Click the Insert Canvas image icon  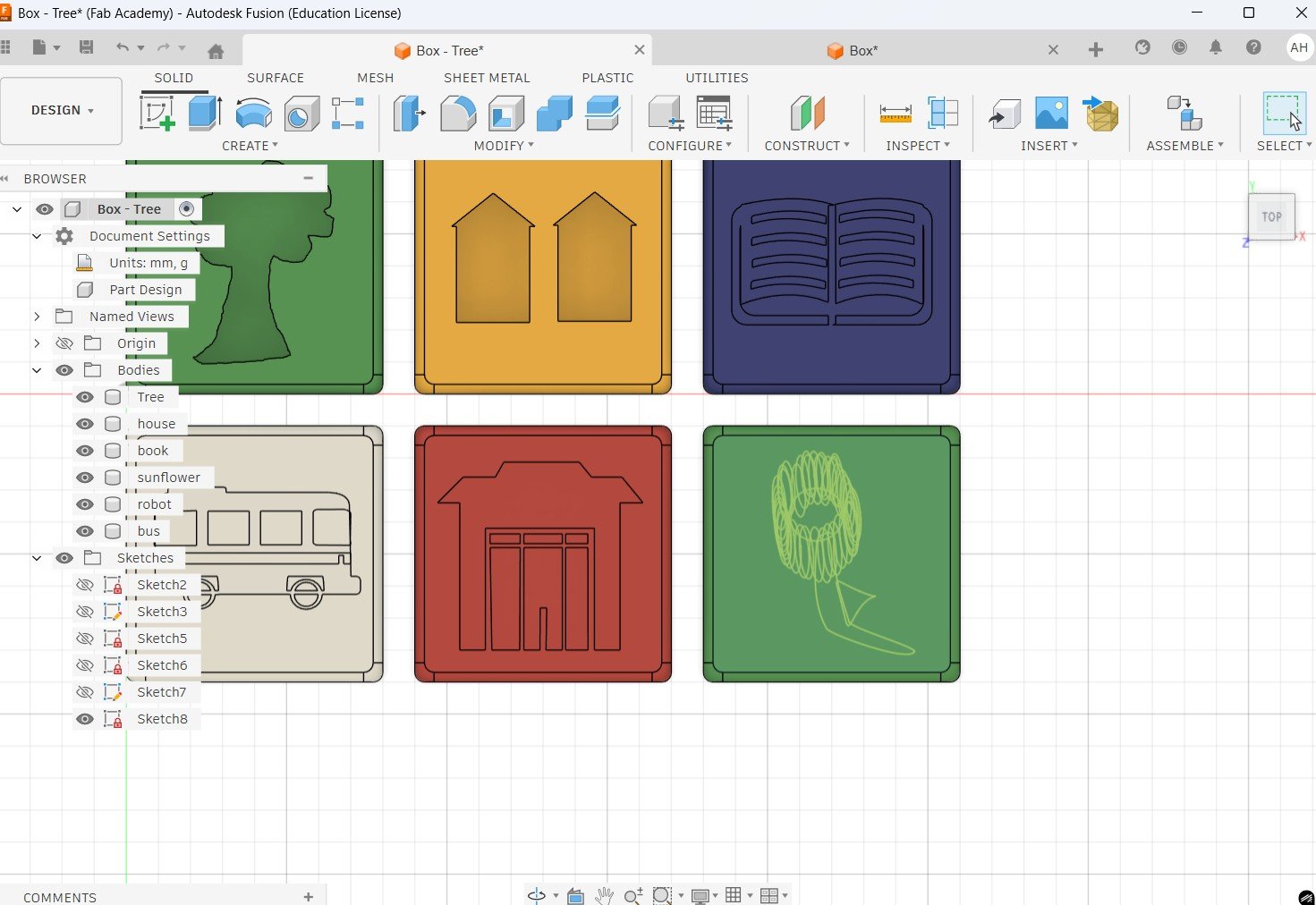coord(1051,114)
